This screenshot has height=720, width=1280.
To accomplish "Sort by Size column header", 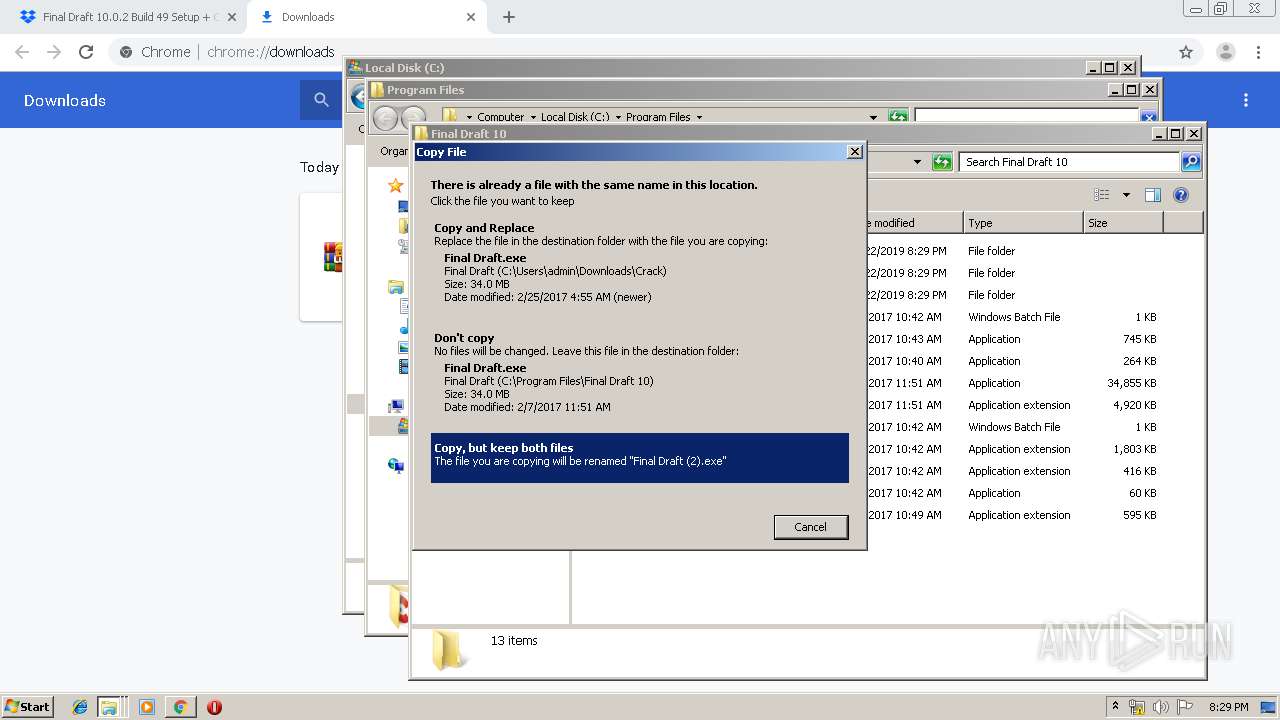I will click(1123, 223).
